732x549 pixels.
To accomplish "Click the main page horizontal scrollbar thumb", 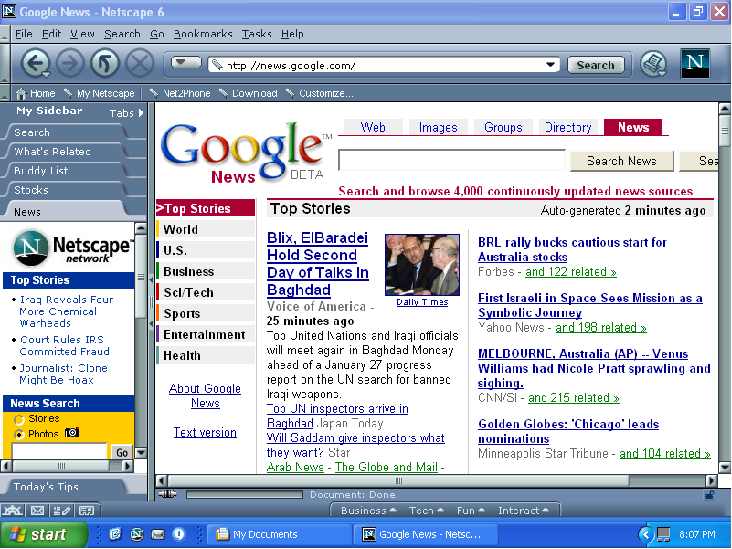I will point(398,480).
